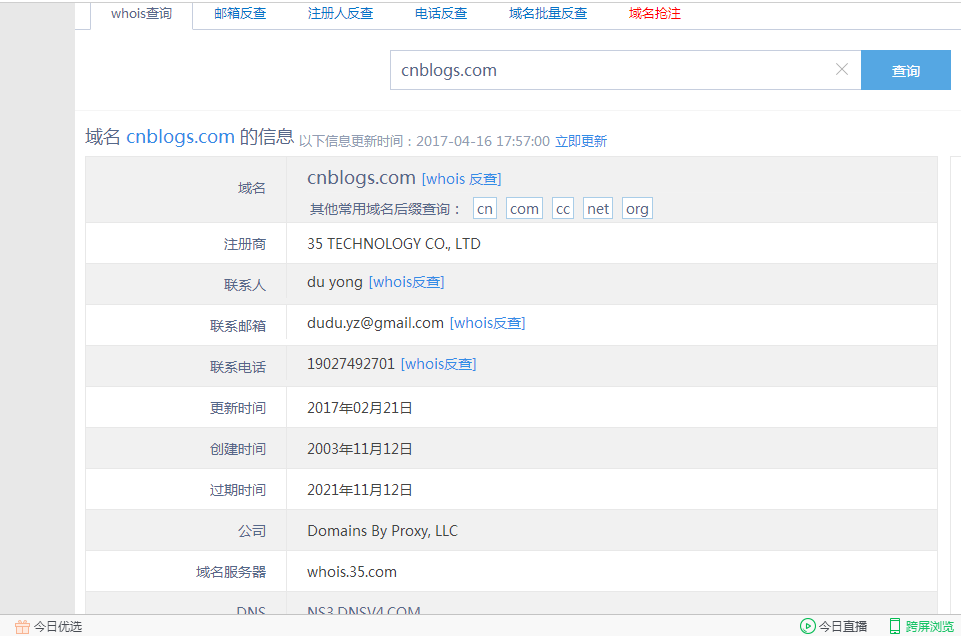This screenshot has width=961, height=636.
Task: Click 立即更新 to refresh whois info
Action: coord(580,142)
